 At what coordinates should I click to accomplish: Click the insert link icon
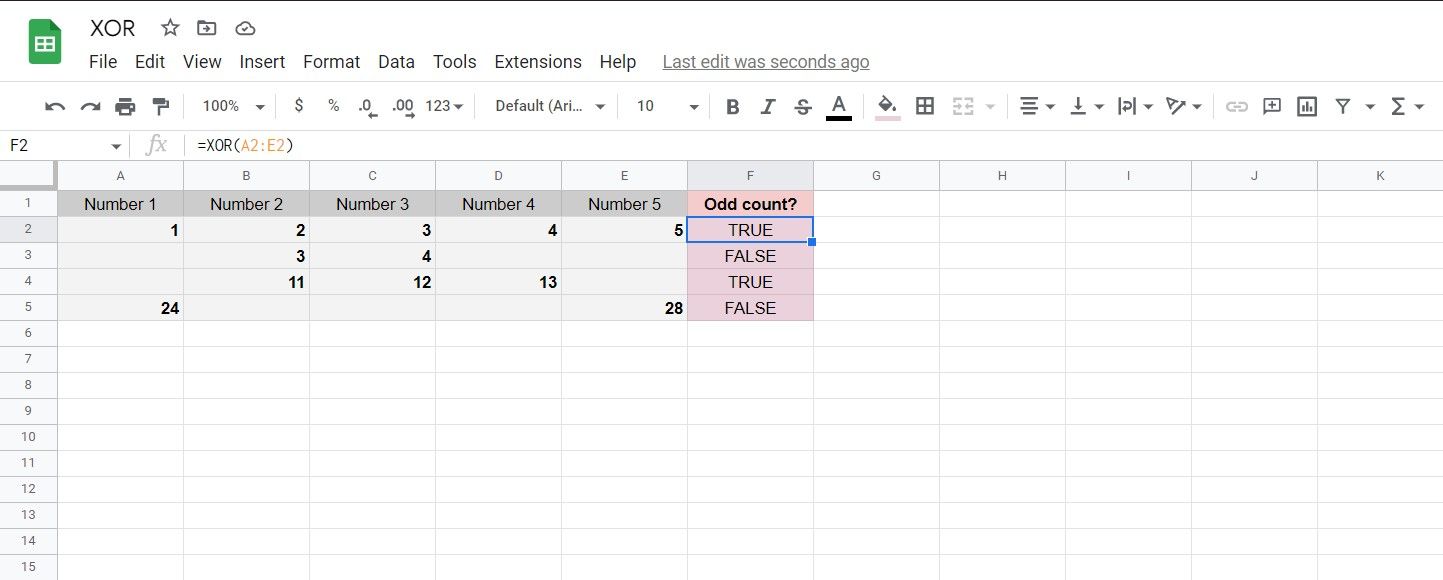1237,106
